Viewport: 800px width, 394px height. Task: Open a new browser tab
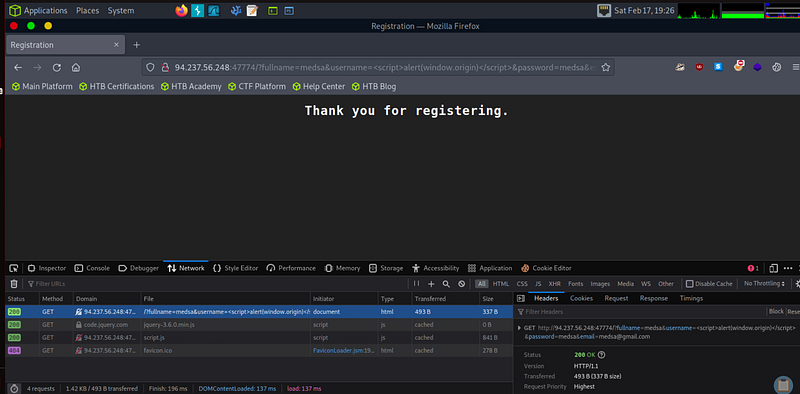coord(136,45)
